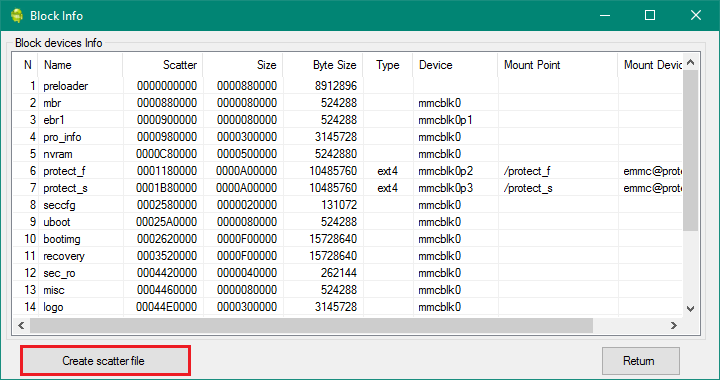The width and height of the screenshot is (720, 380).
Task: Click scatter value 0002620000
Action: point(167,239)
